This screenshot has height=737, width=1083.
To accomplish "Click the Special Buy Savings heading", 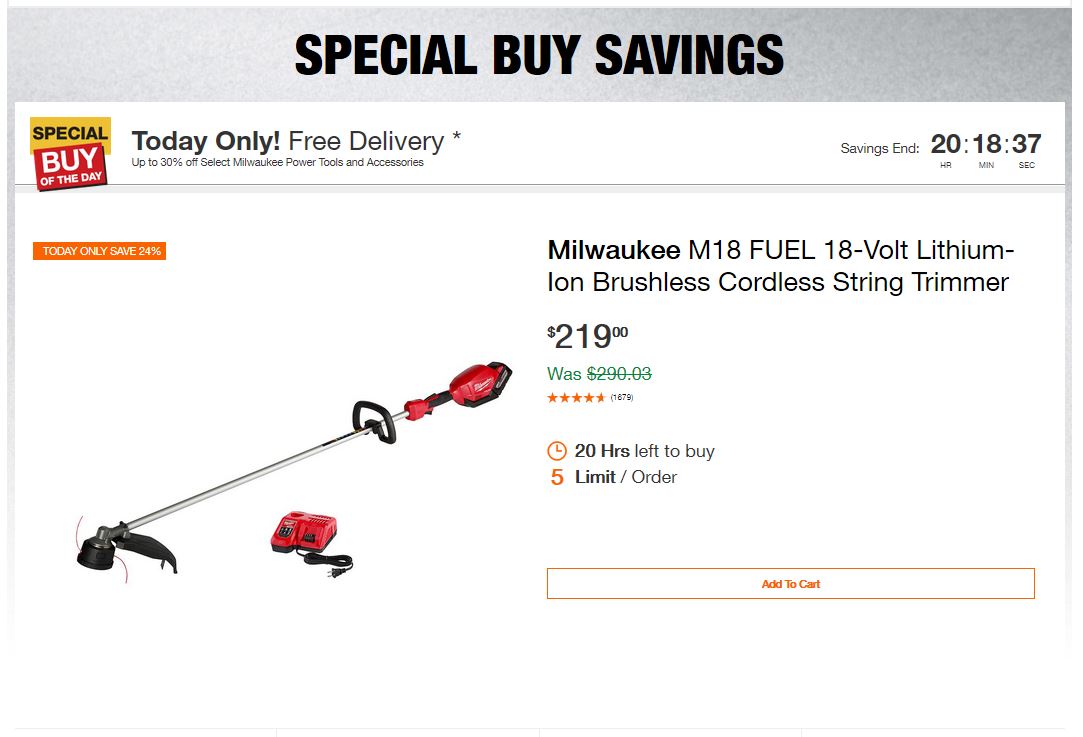I will tap(539, 56).
